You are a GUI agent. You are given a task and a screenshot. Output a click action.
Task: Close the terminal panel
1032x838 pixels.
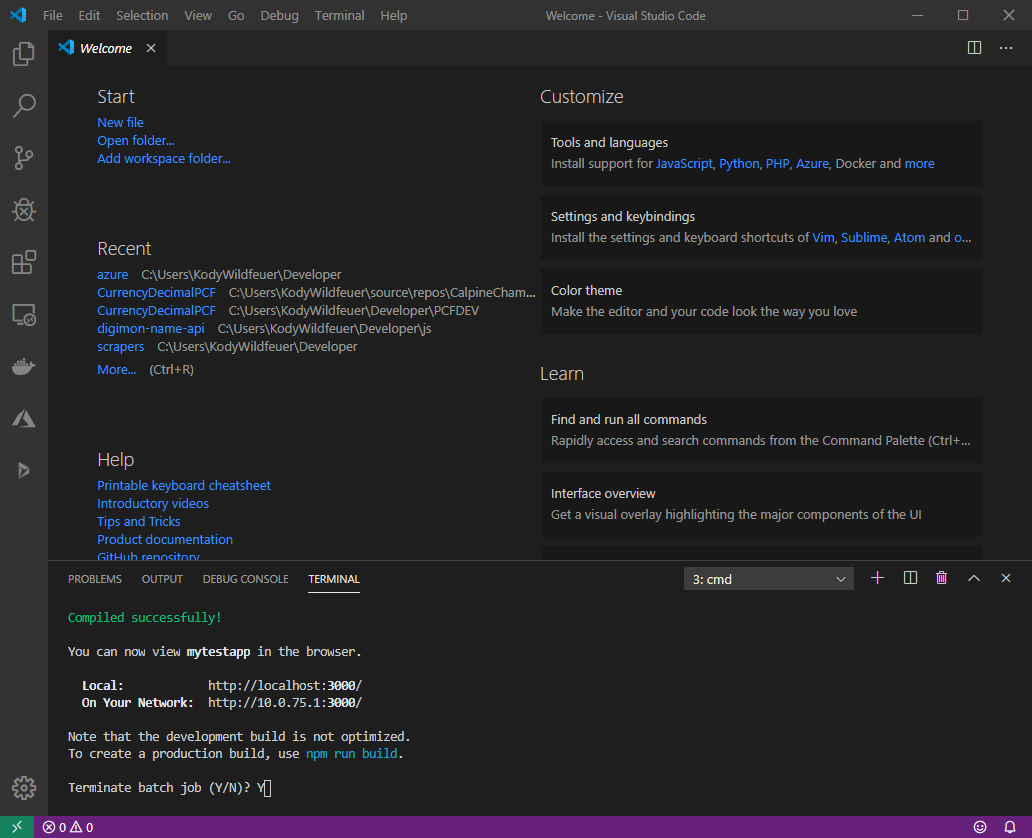[x=1006, y=578]
